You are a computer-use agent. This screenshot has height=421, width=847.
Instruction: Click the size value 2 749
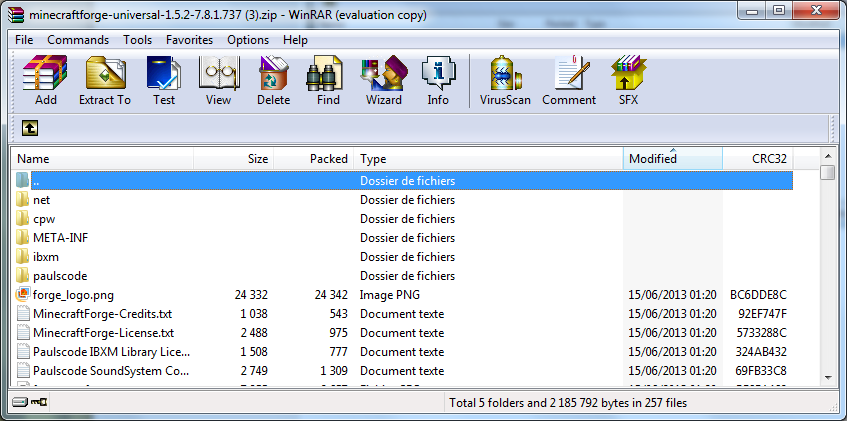(254, 371)
